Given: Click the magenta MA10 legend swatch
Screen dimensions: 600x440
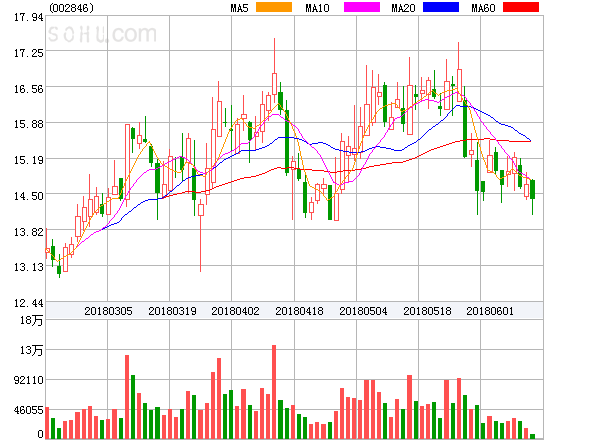Looking at the screenshot, I should (x=362, y=7).
